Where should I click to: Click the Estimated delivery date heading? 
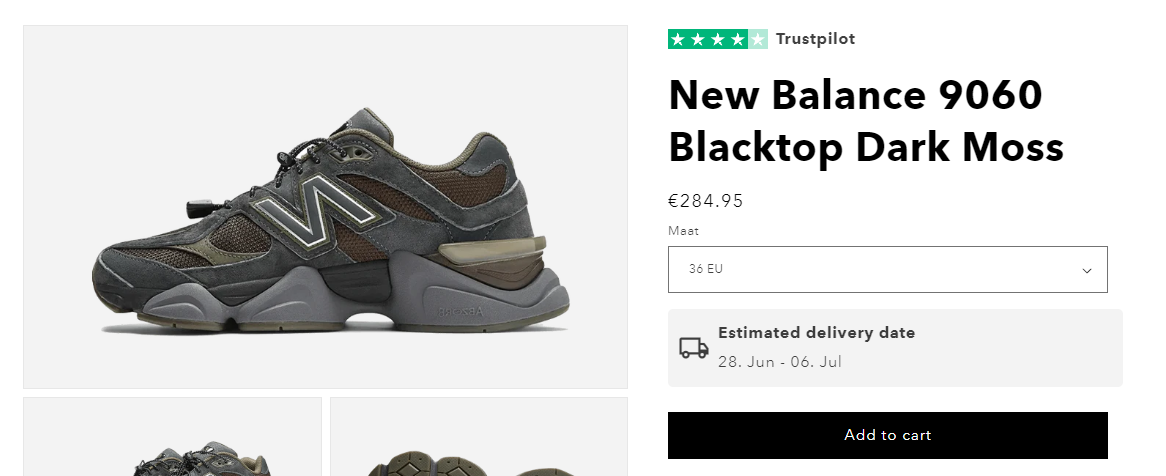(x=816, y=333)
